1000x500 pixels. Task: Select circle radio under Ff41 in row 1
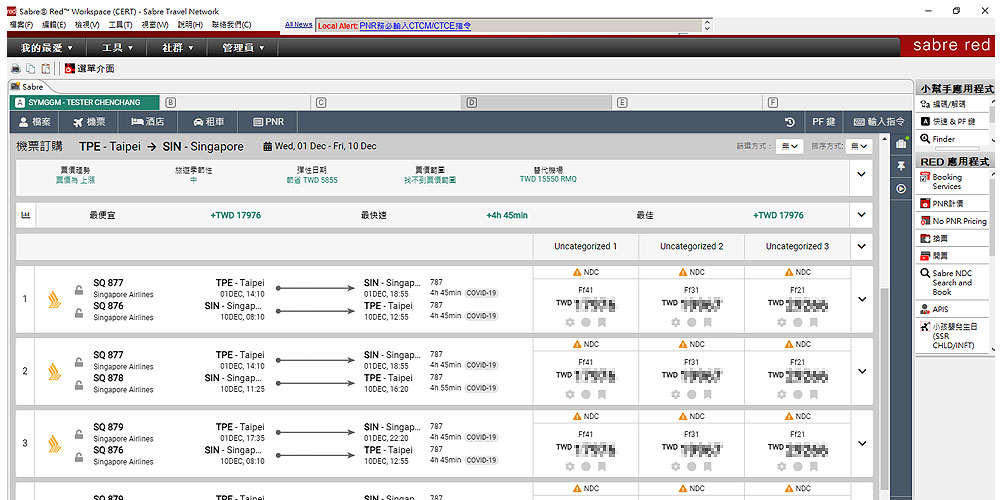tap(585, 323)
